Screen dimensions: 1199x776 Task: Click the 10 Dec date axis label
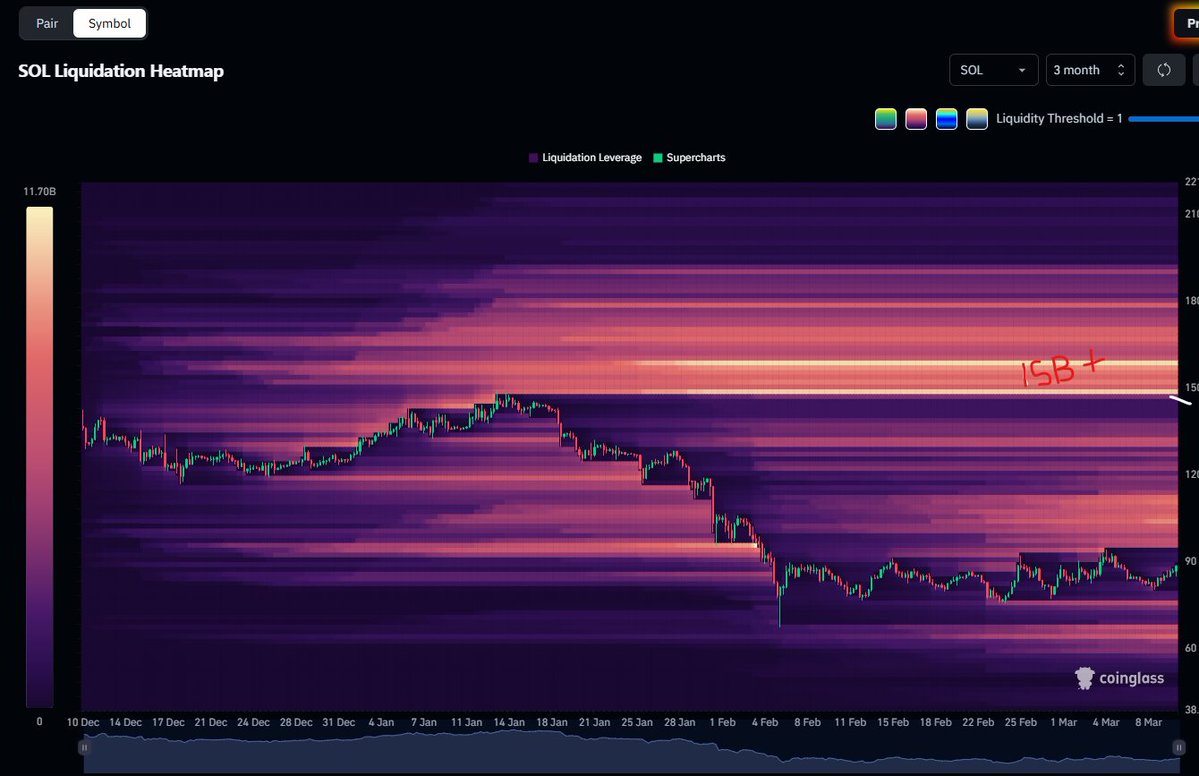point(83,722)
